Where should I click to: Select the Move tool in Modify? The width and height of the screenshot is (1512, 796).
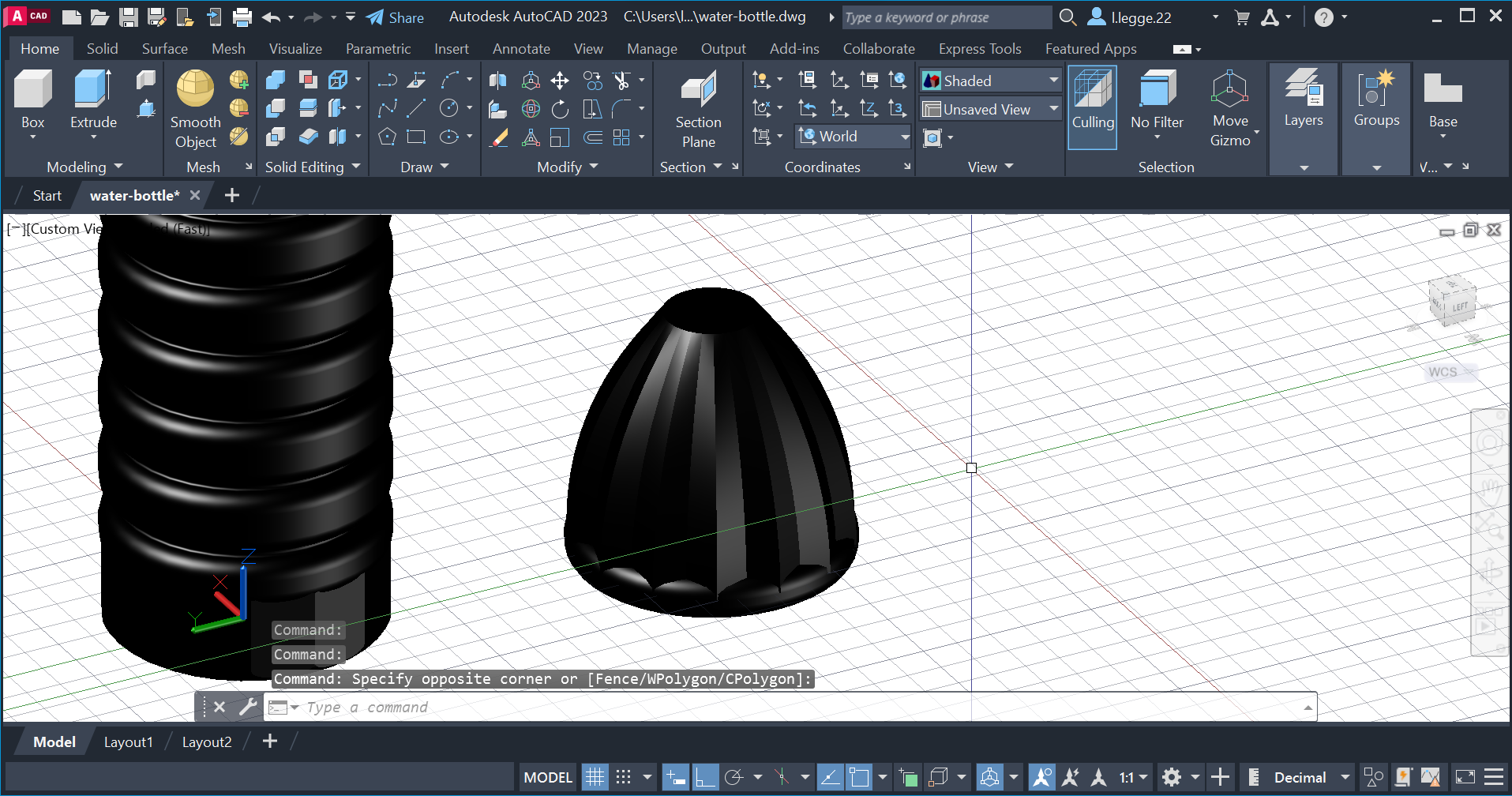[x=560, y=80]
